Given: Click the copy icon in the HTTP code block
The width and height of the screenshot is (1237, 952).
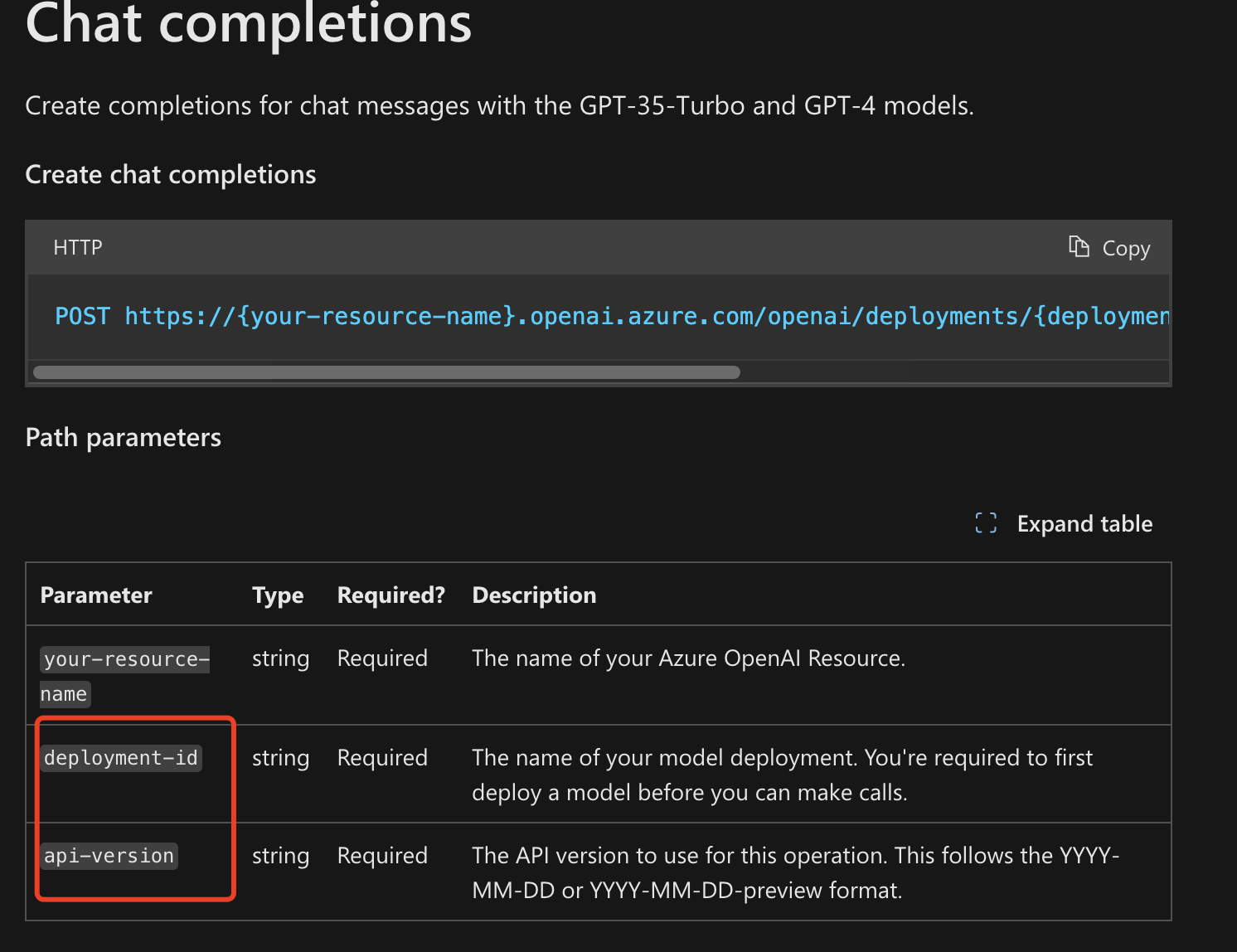Looking at the screenshot, I should pyautogui.click(x=1079, y=247).
